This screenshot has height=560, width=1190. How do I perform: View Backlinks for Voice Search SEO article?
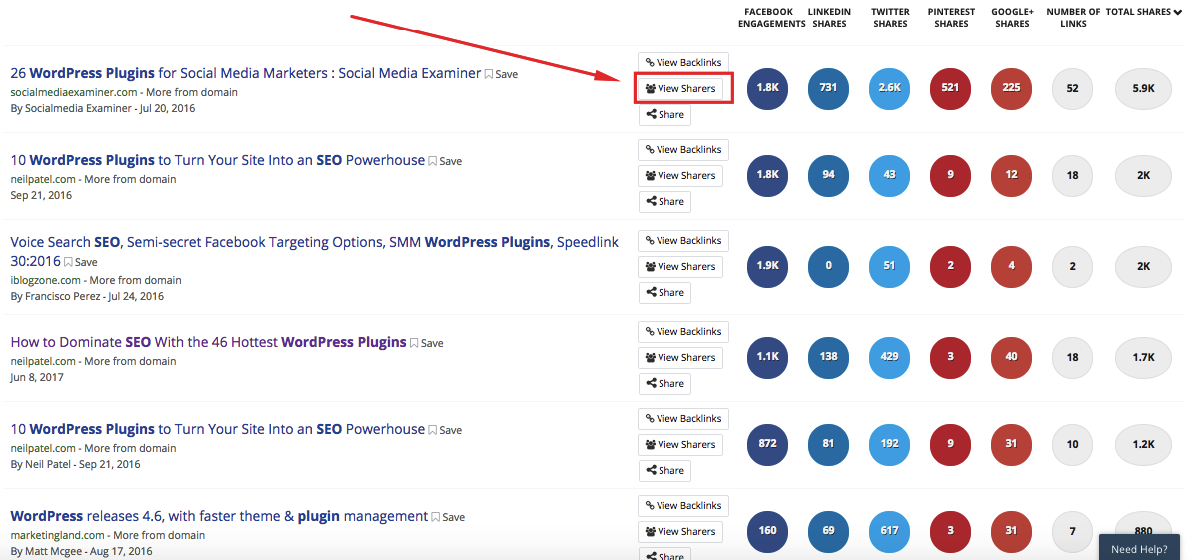click(683, 241)
